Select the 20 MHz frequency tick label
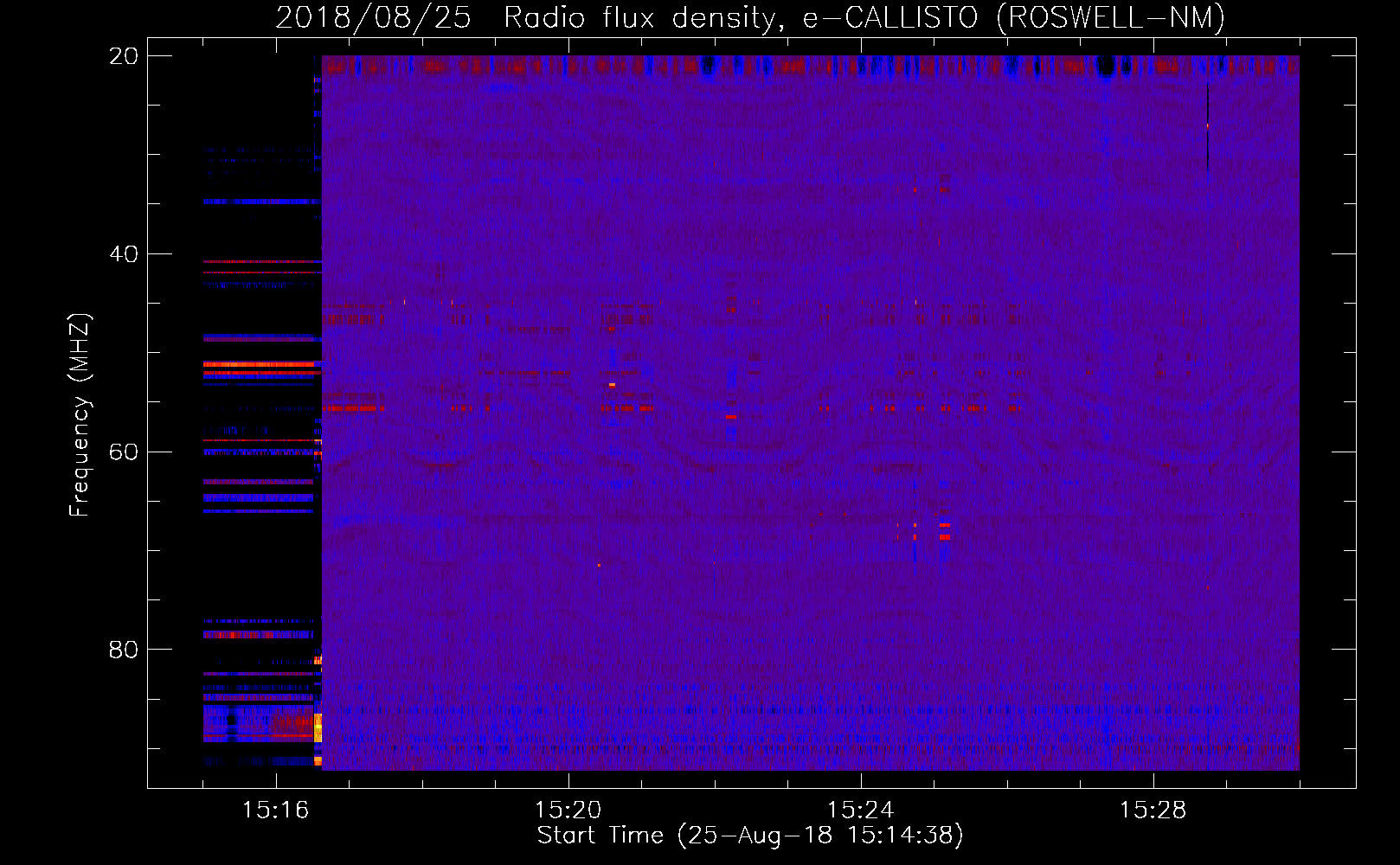The height and width of the screenshot is (865, 1400). [x=123, y=56]
